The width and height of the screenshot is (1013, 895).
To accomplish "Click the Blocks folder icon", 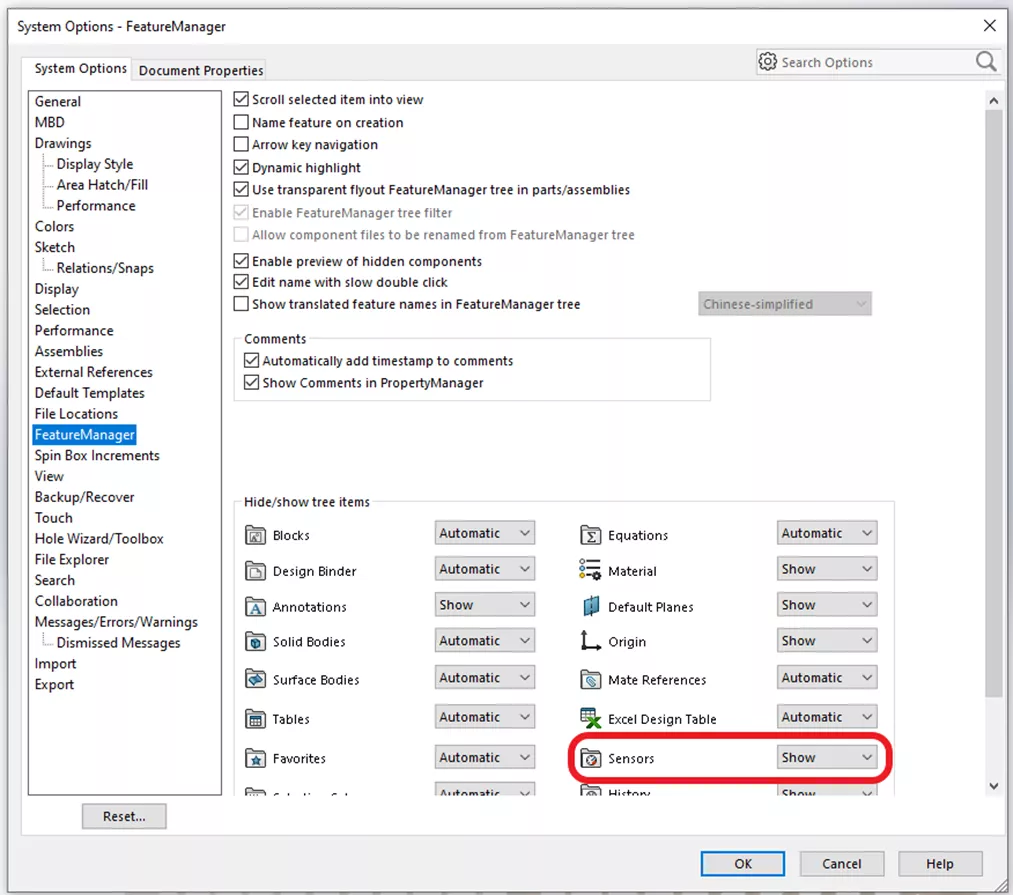I will click(x=255, y=535).
